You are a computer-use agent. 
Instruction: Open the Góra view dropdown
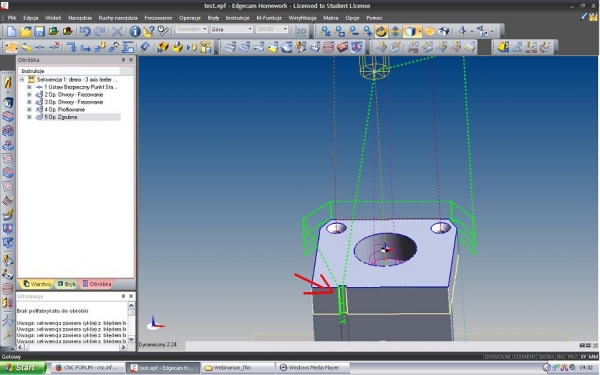(x=232, y=29)
